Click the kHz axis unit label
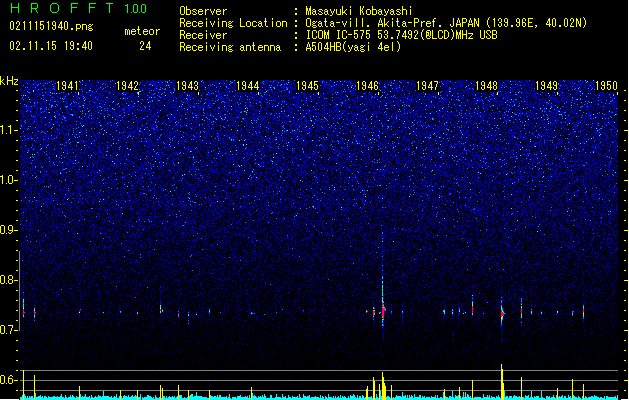Image resolution: width=629 pixels, height=400 pixels. [x=9, y=81]
